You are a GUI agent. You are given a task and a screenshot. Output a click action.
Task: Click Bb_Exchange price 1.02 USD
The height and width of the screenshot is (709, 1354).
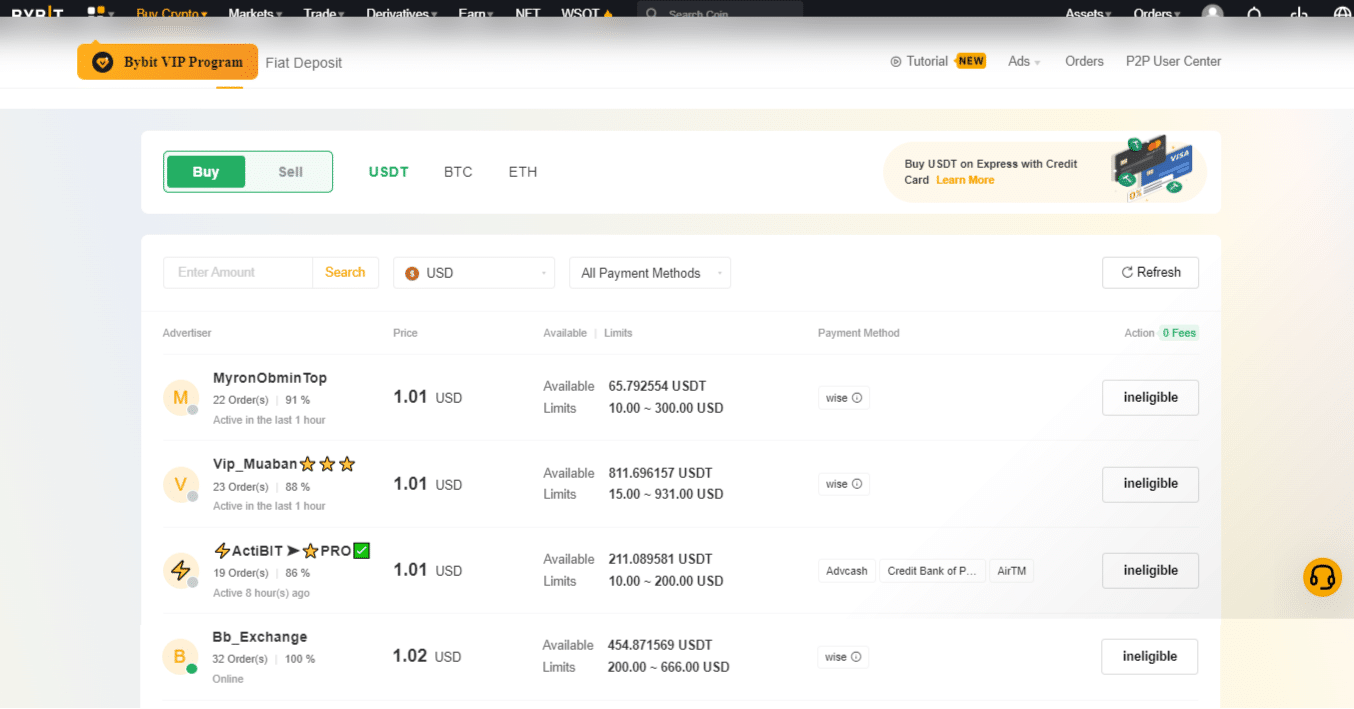[427, 656]
